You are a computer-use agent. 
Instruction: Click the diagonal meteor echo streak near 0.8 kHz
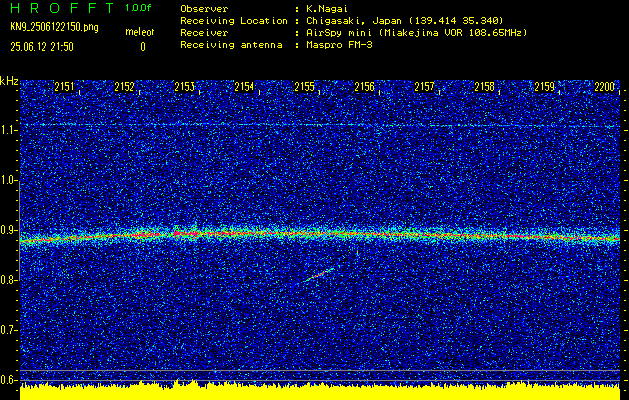[x=320, y=275]
